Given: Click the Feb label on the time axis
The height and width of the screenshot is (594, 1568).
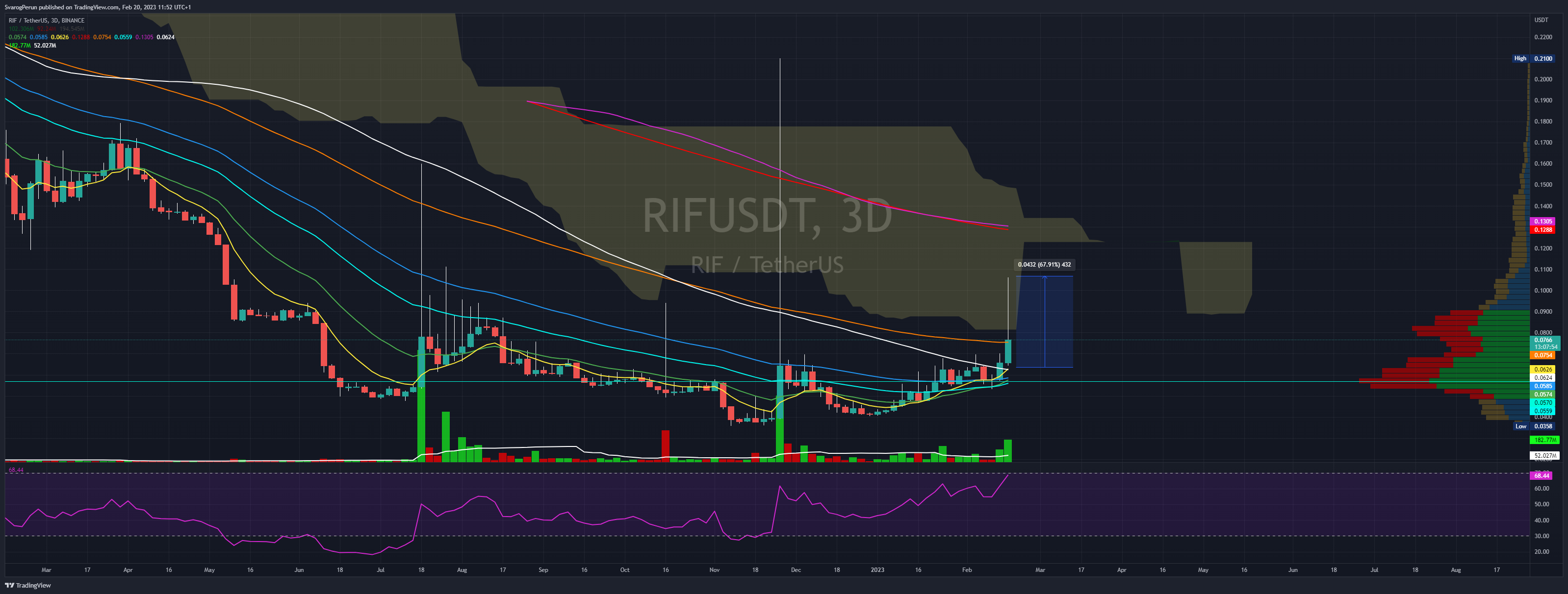Looking at the screenshot, I should 967,570.
